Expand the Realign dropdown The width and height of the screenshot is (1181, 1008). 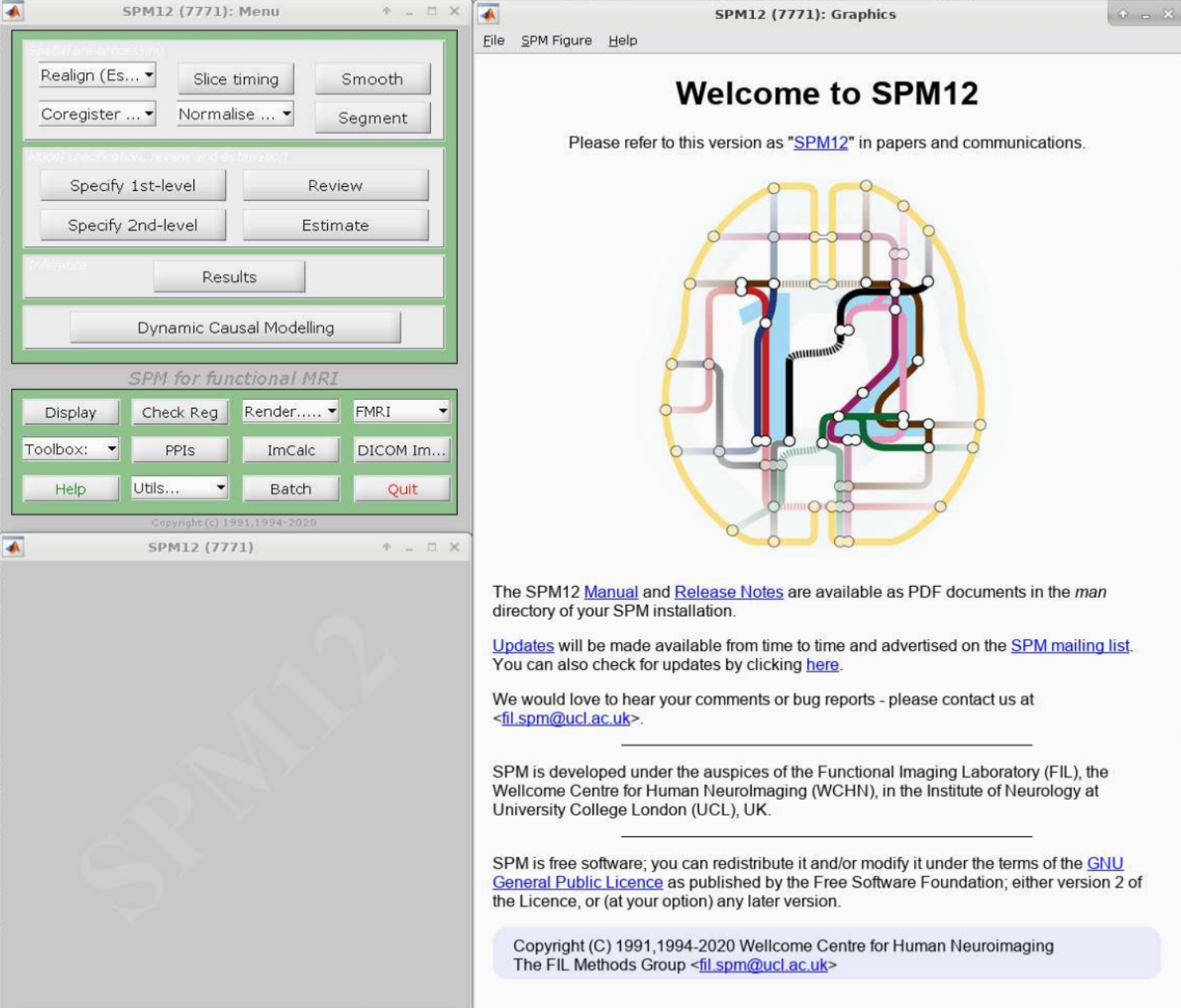[97, 75]
